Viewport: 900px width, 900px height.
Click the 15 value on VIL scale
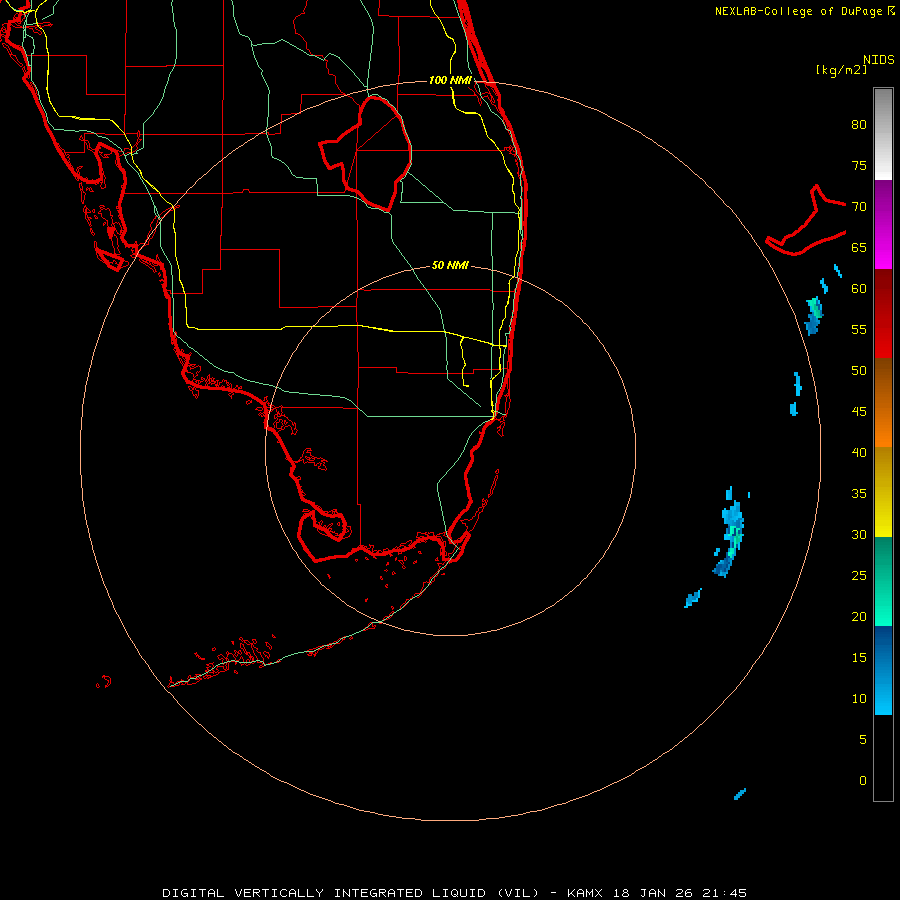click(859, 658)
